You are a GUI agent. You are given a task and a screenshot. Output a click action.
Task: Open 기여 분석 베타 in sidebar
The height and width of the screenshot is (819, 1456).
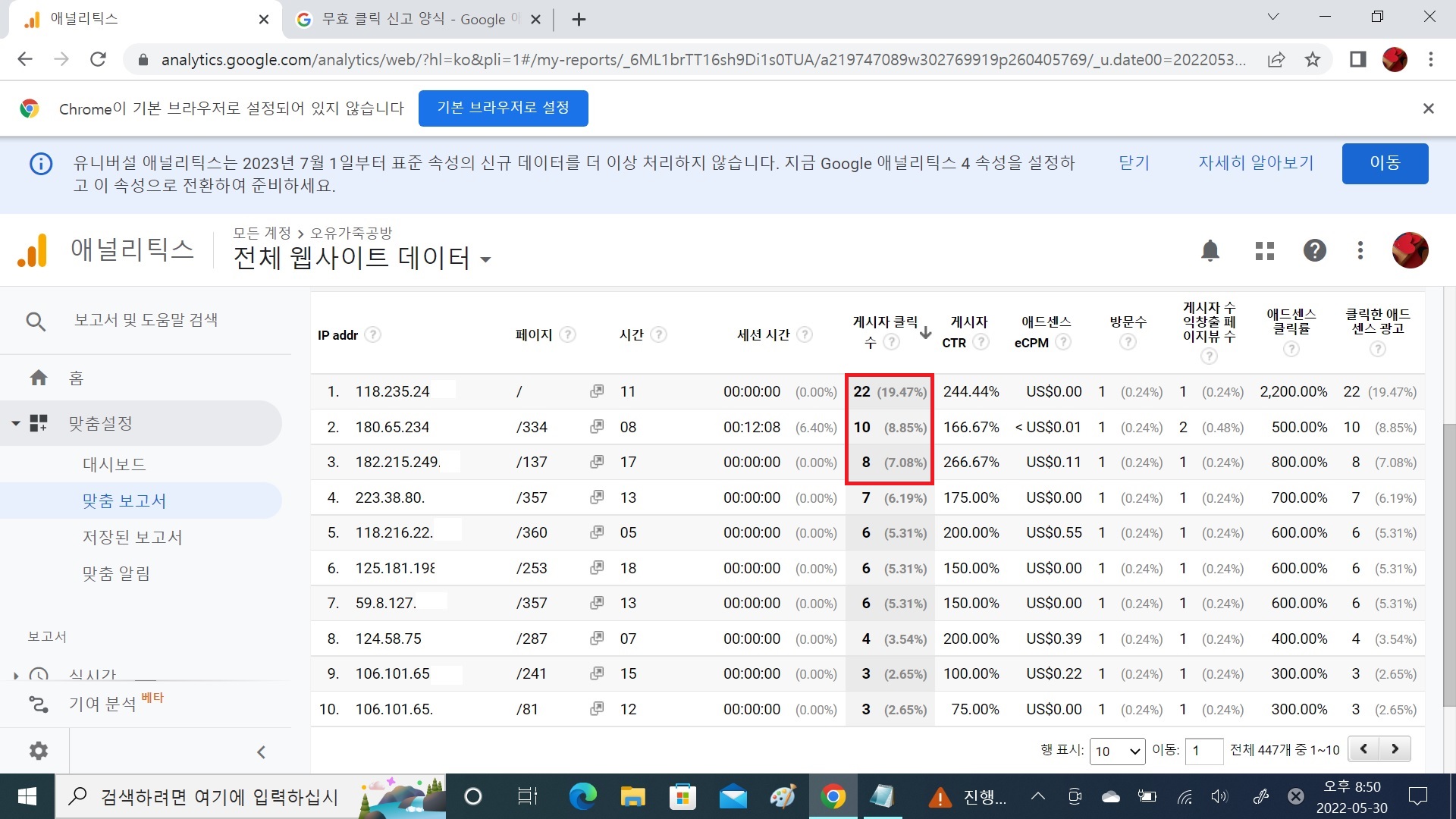(116, 703)
